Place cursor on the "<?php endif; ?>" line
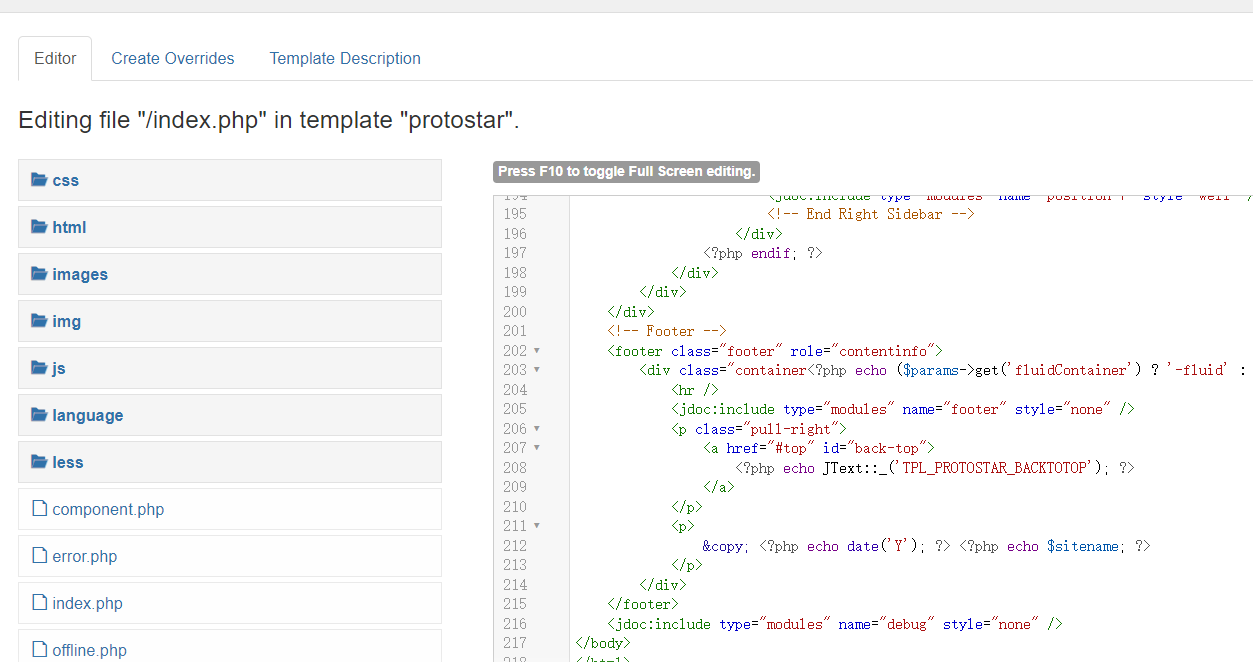 point(763,253)
